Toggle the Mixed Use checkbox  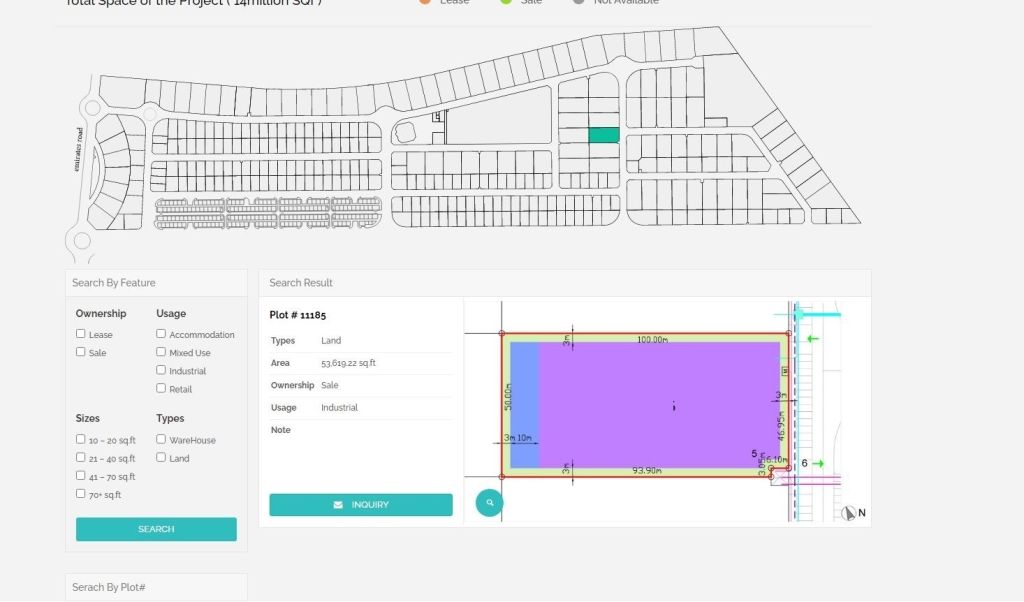161,352
